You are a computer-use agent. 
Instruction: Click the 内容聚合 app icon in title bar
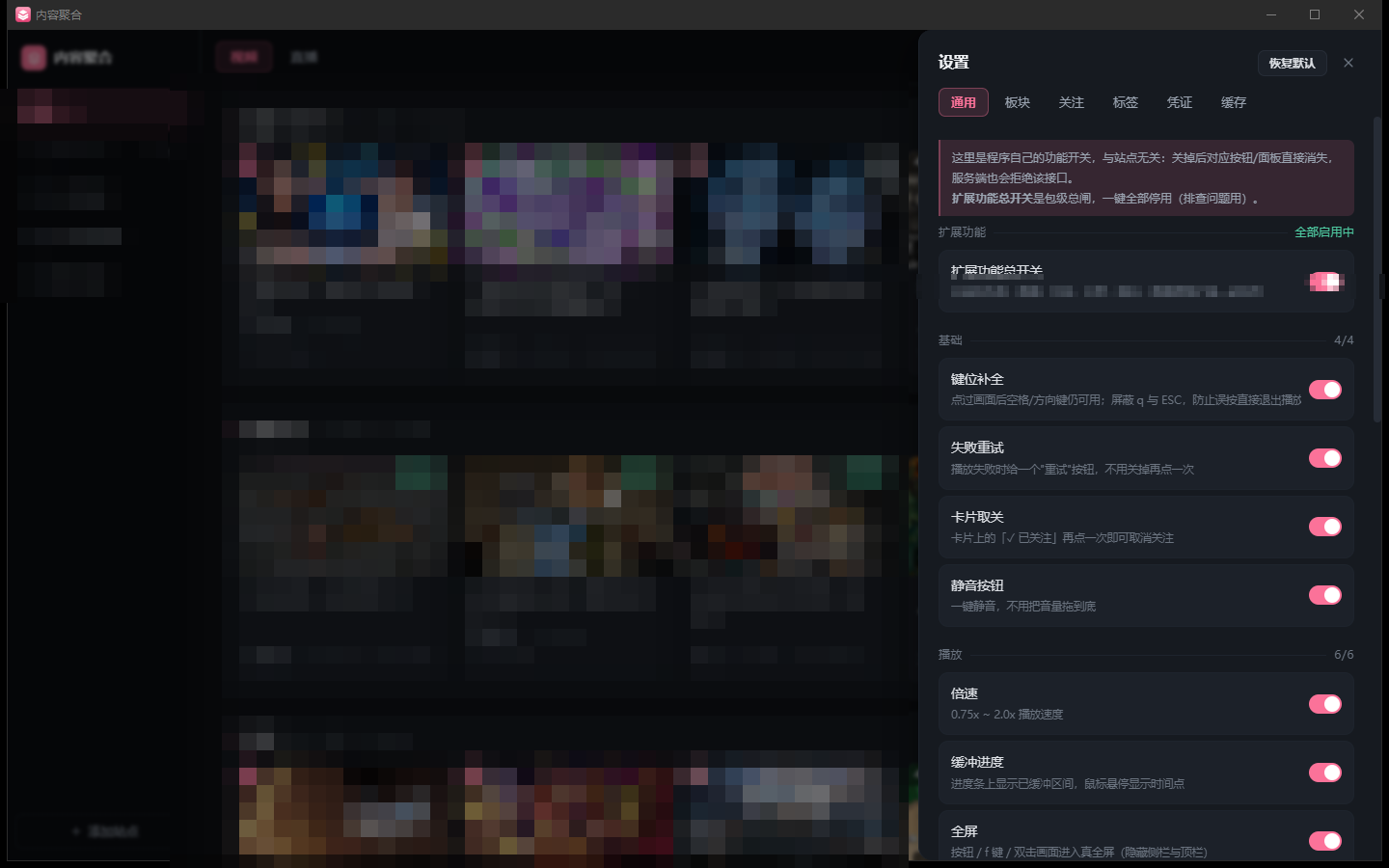[x=23, y=14]
